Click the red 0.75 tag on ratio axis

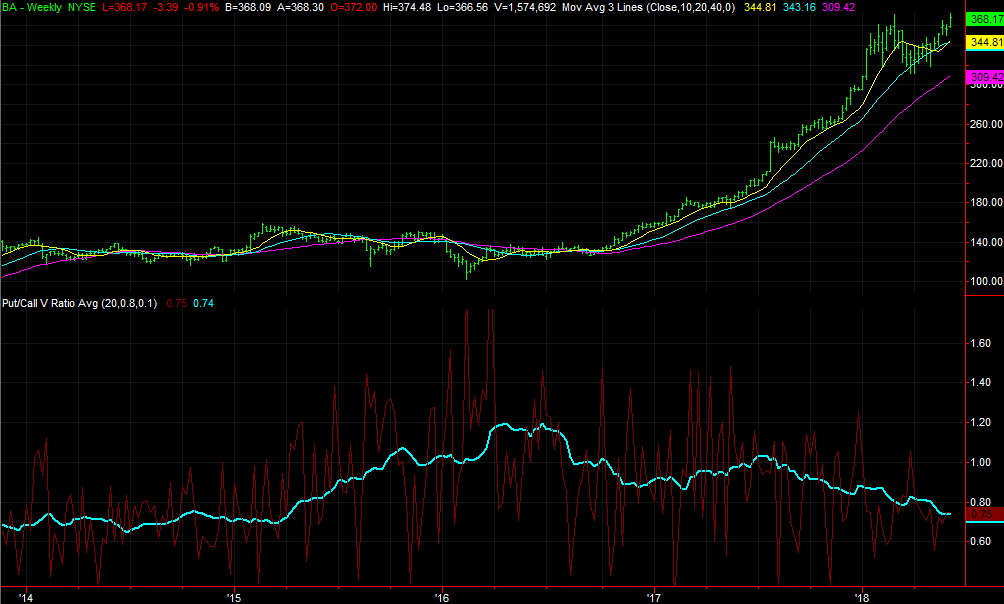(985, 514)
